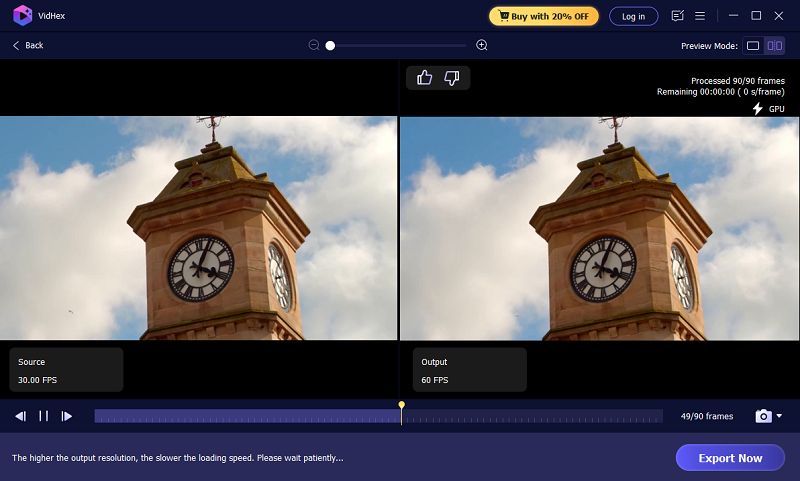800x481 pixels.
Task: Pause the video playback
Action: pos(44,416)
